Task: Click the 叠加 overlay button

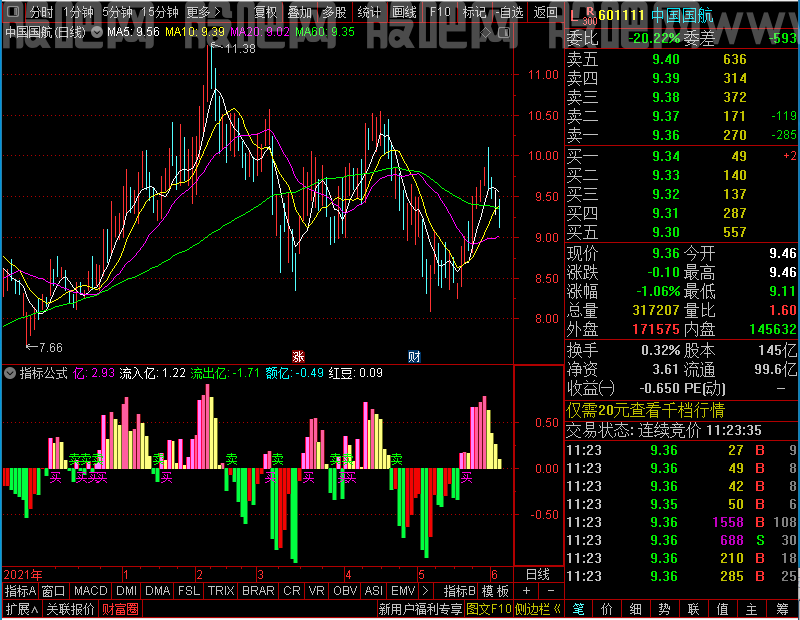Action: tap(299, 12)
